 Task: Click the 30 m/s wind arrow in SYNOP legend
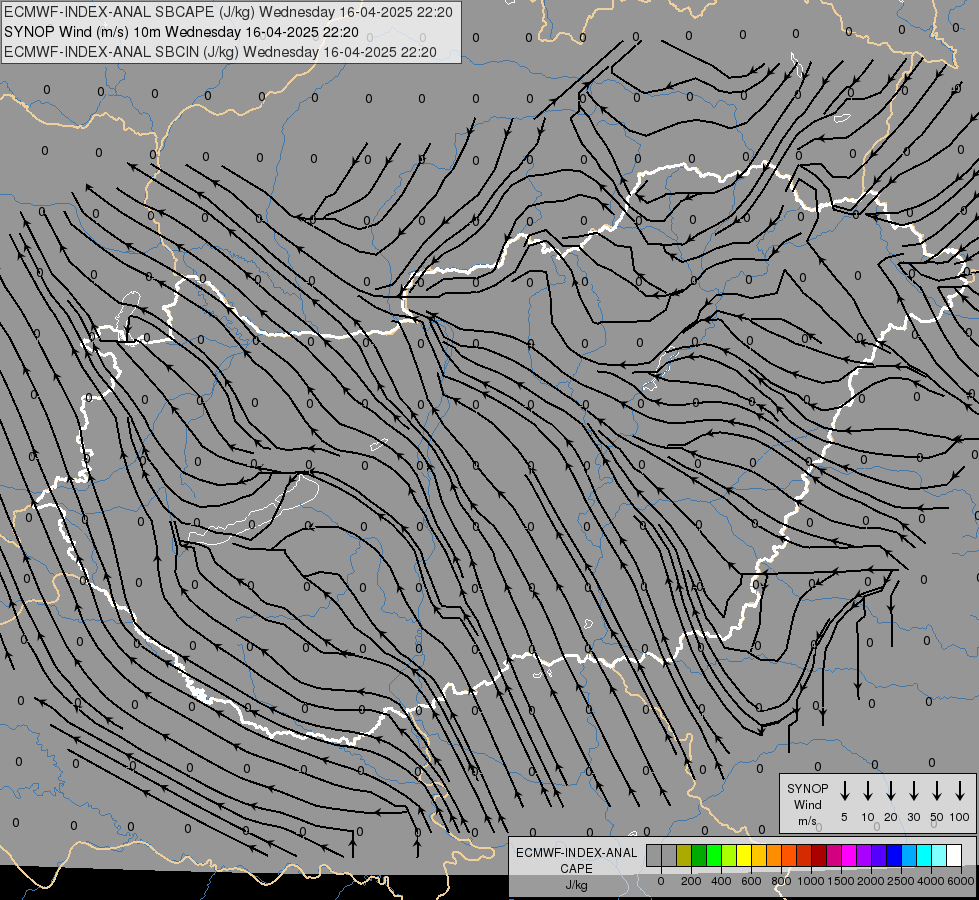tap(913, 791)
